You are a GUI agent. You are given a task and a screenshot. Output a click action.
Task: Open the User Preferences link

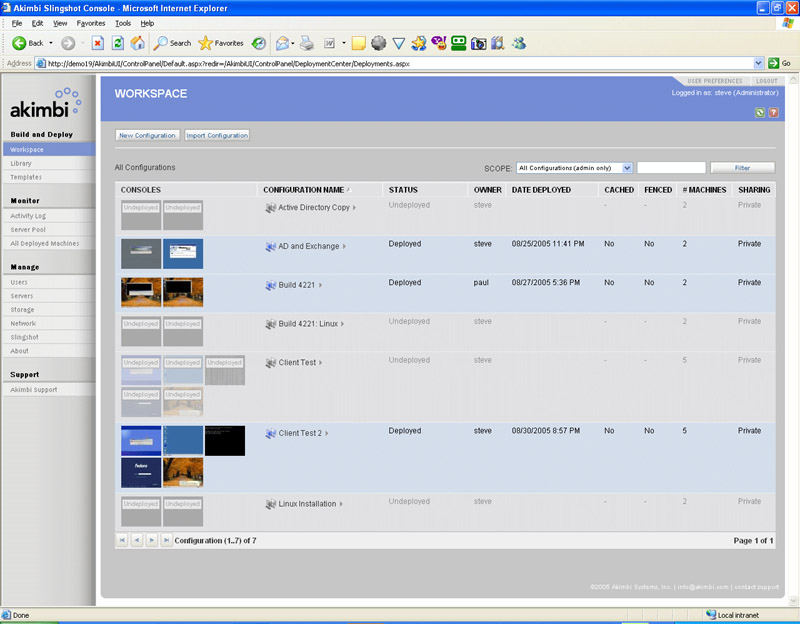714,81
